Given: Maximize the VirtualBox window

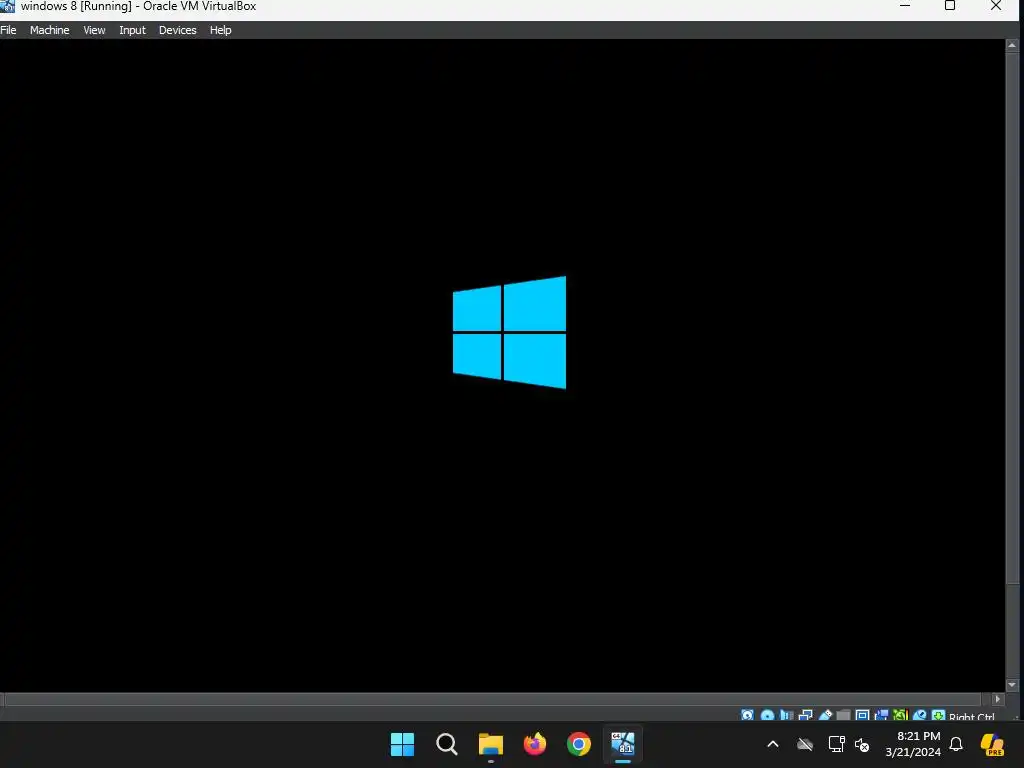Looking at the screenshot, I should (x=950, y=6).
